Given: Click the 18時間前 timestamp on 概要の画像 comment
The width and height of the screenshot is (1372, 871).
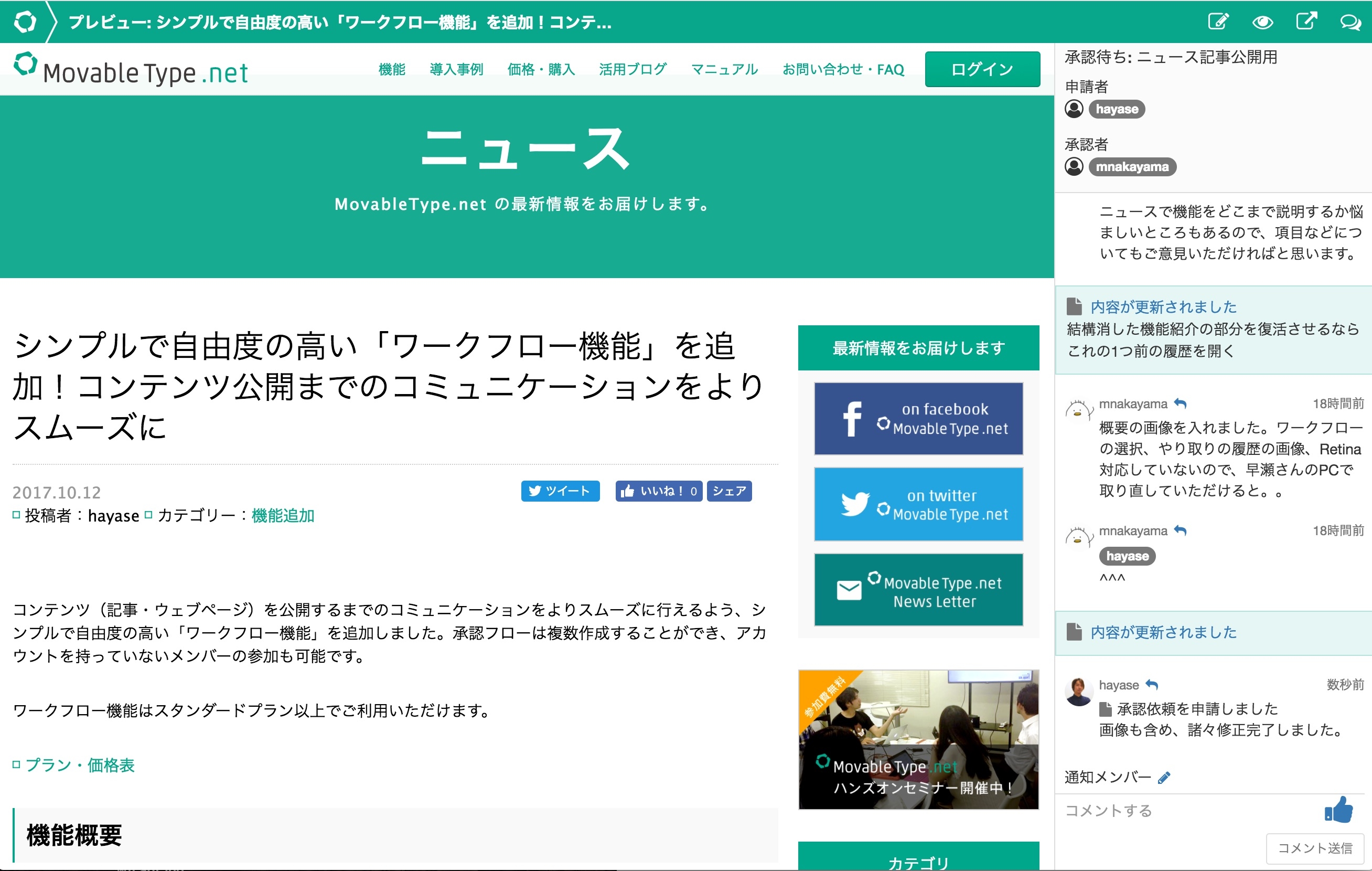Looking at the screenshot, I should point(1338,403).
